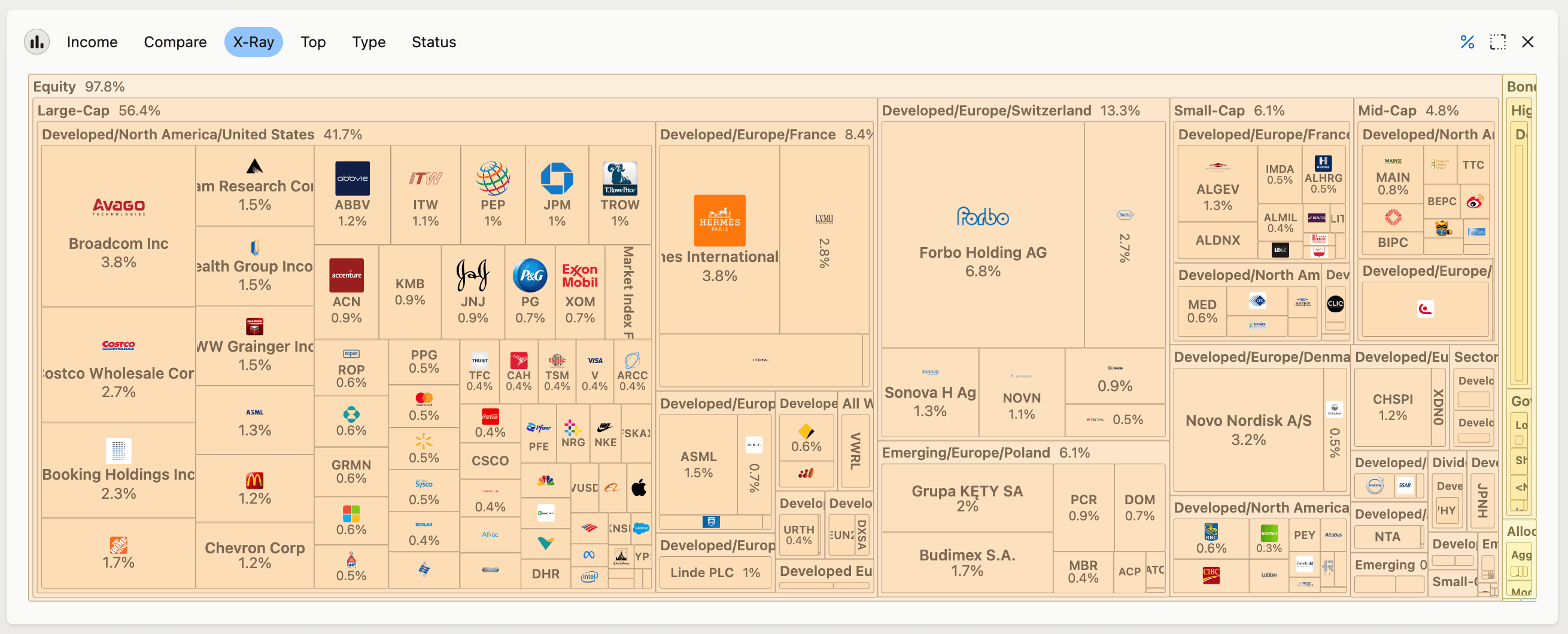Click the MAIN 0.8% tile

[x=1393, y=175]
